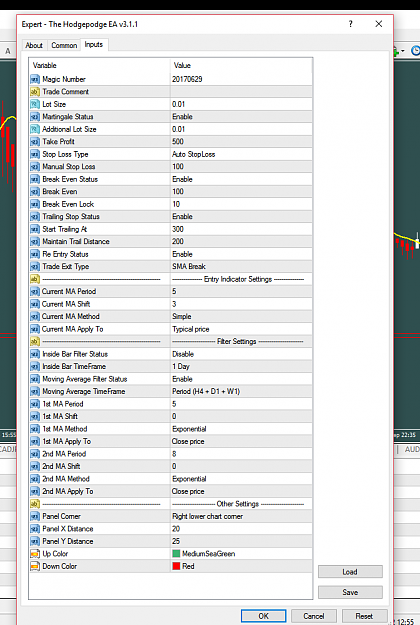The image size is (420, 625).
Task: Click the Break Even Status row icon
Action: pyautogui.click(x=35, y=179)
